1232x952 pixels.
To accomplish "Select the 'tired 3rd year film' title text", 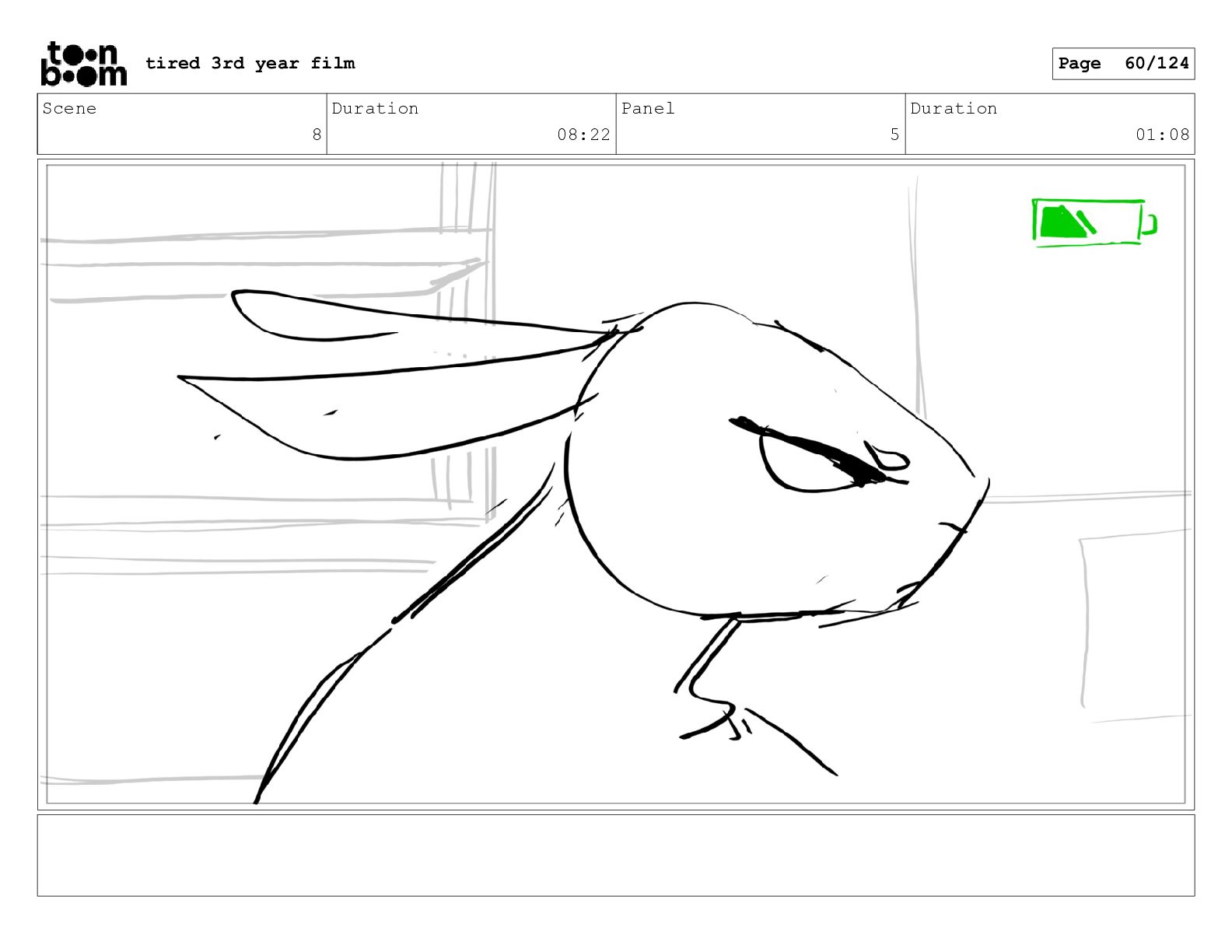I will [250, 63].
